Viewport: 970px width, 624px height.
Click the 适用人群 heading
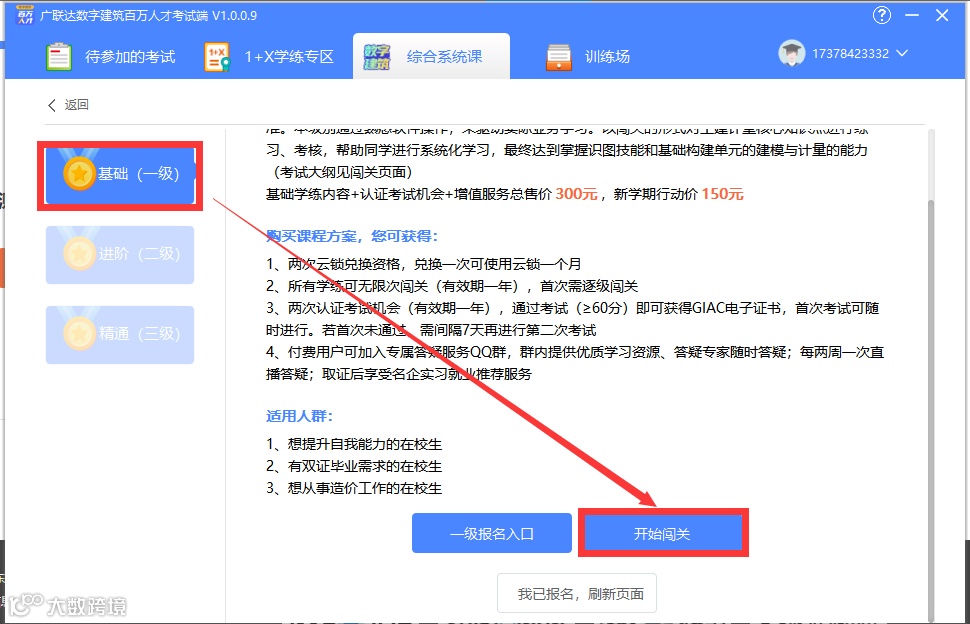[x=299, y=416]
